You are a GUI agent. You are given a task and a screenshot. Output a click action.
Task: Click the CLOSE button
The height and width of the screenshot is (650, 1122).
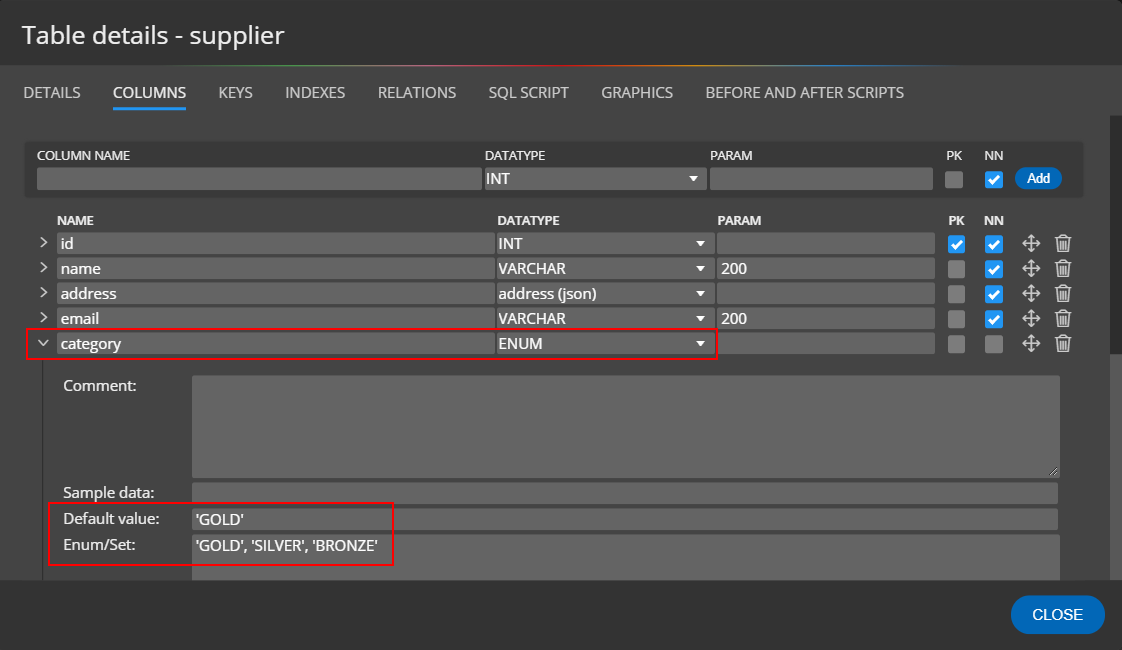coord(1057,614)
